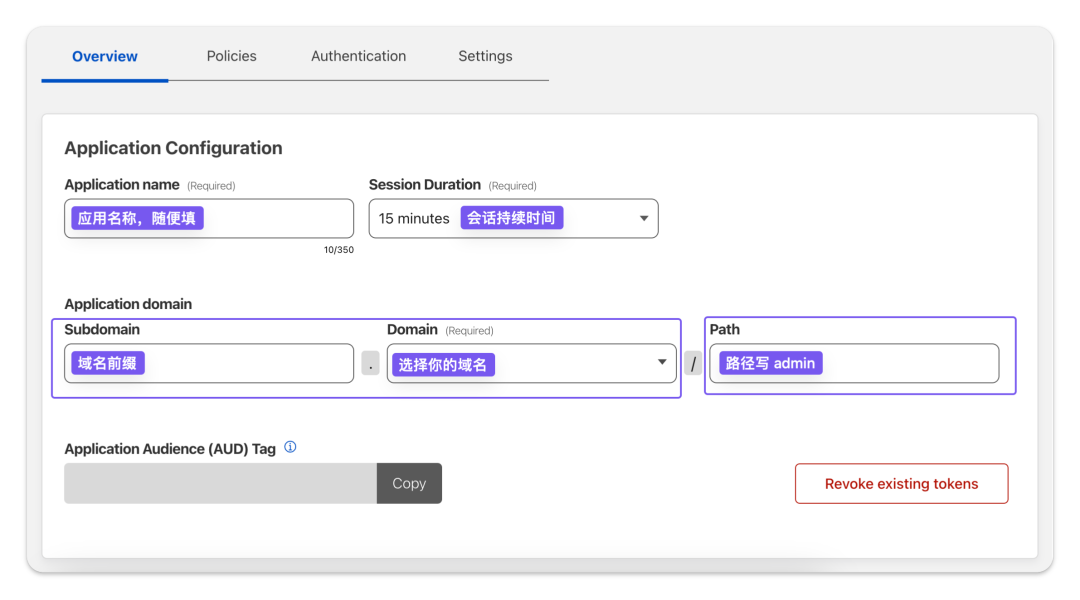Click the AUD Tag info icon
Screen dimensions: 1080x600
290,447
